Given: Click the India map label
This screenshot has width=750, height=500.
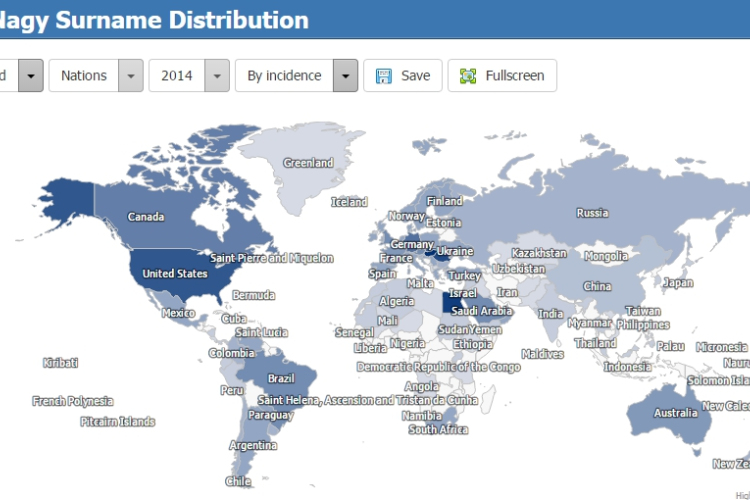Looking at the screenshot, I should (x=550, y=313).
